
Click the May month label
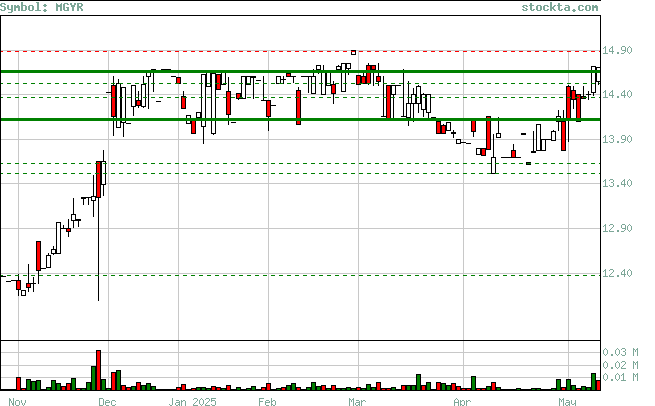click(567, 401)
